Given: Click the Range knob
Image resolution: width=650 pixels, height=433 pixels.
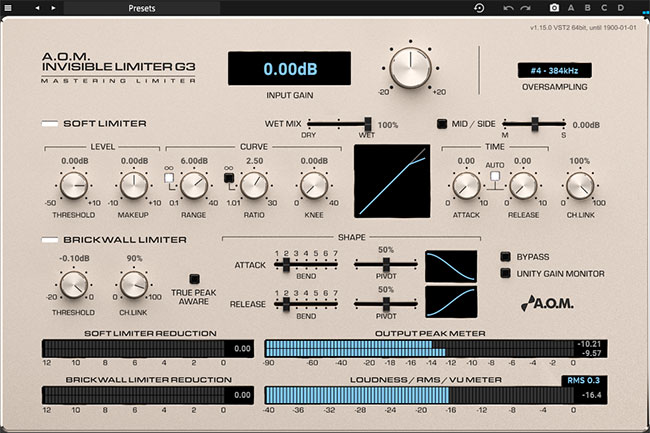Looking at the screenshot, I should pos(194,186).
